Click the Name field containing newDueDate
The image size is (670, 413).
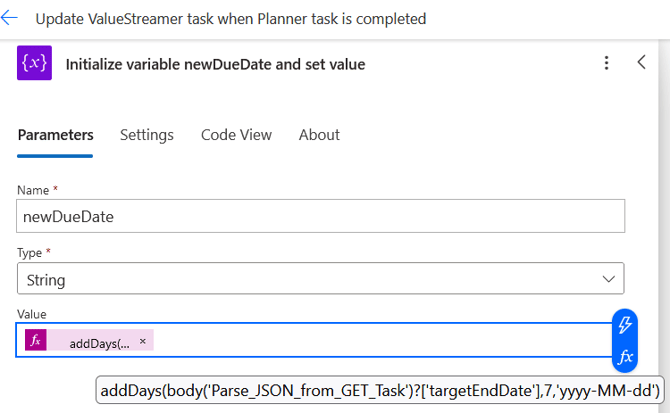click(320, 216)
